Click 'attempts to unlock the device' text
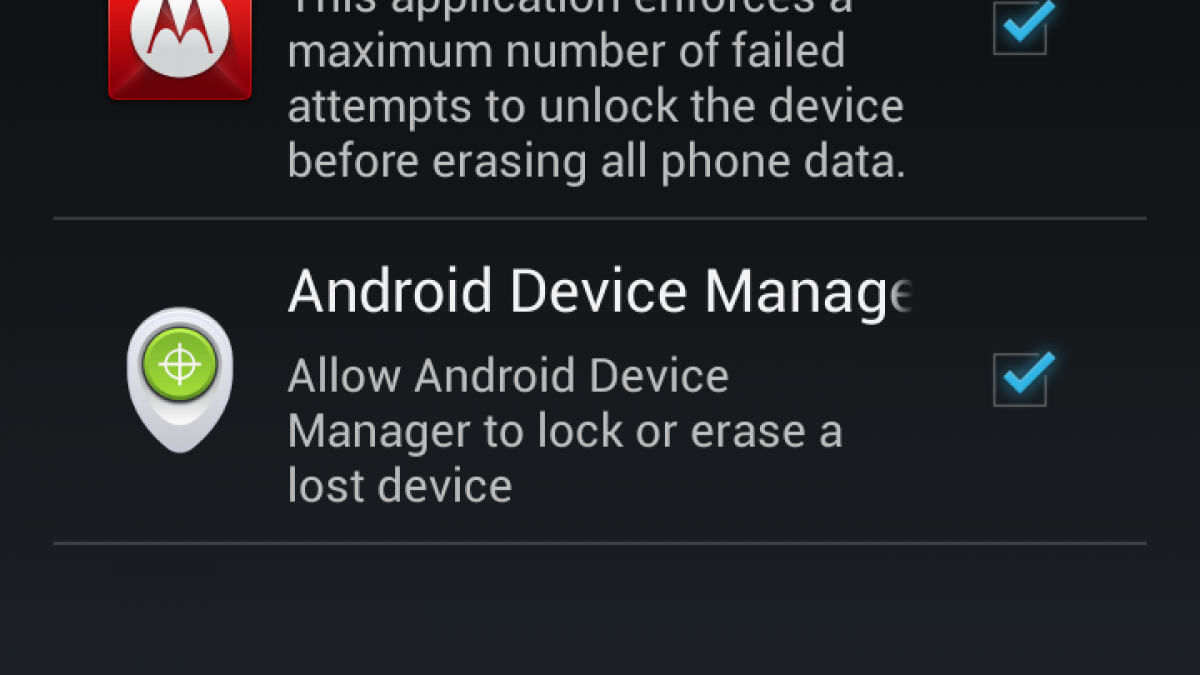 [596, 107]
